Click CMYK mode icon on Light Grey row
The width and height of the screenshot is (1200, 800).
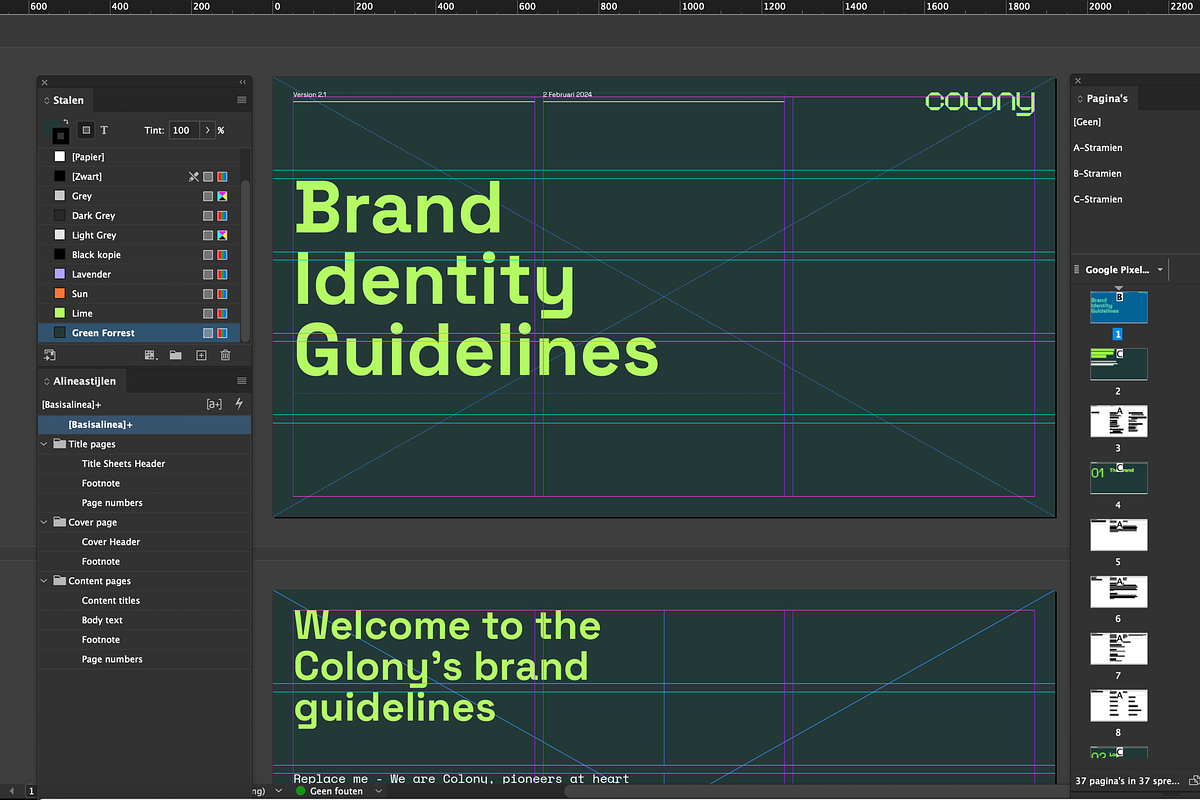point(222,235)
